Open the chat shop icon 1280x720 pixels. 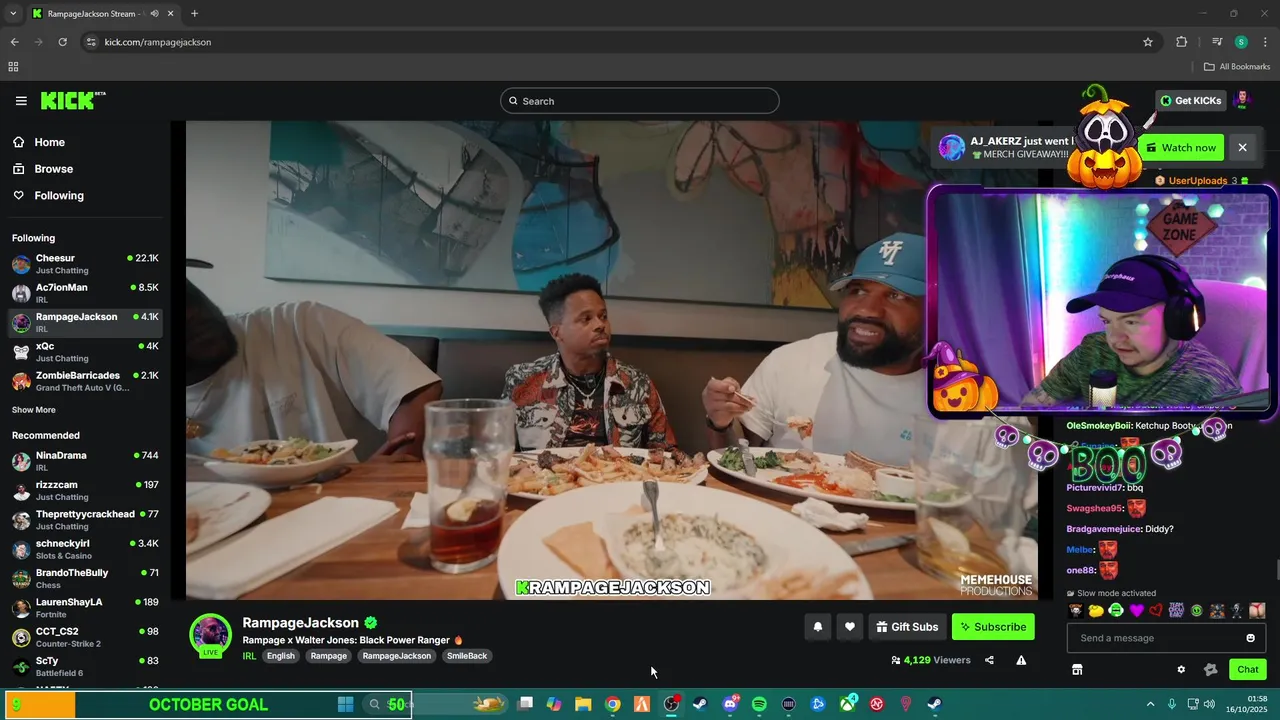coord(1077,670)
